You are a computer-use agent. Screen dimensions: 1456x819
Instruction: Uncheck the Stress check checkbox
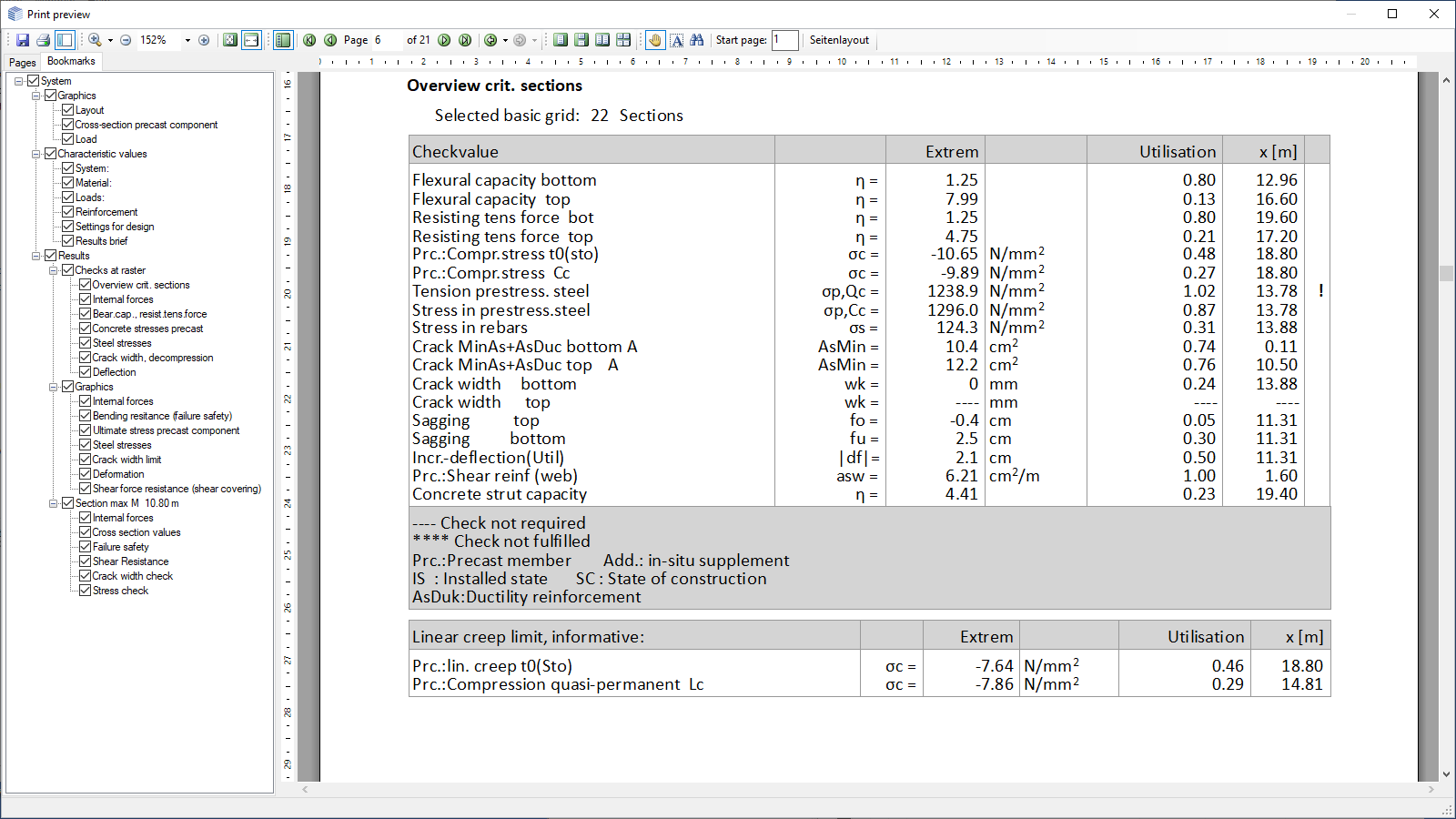tap(85, 591)
